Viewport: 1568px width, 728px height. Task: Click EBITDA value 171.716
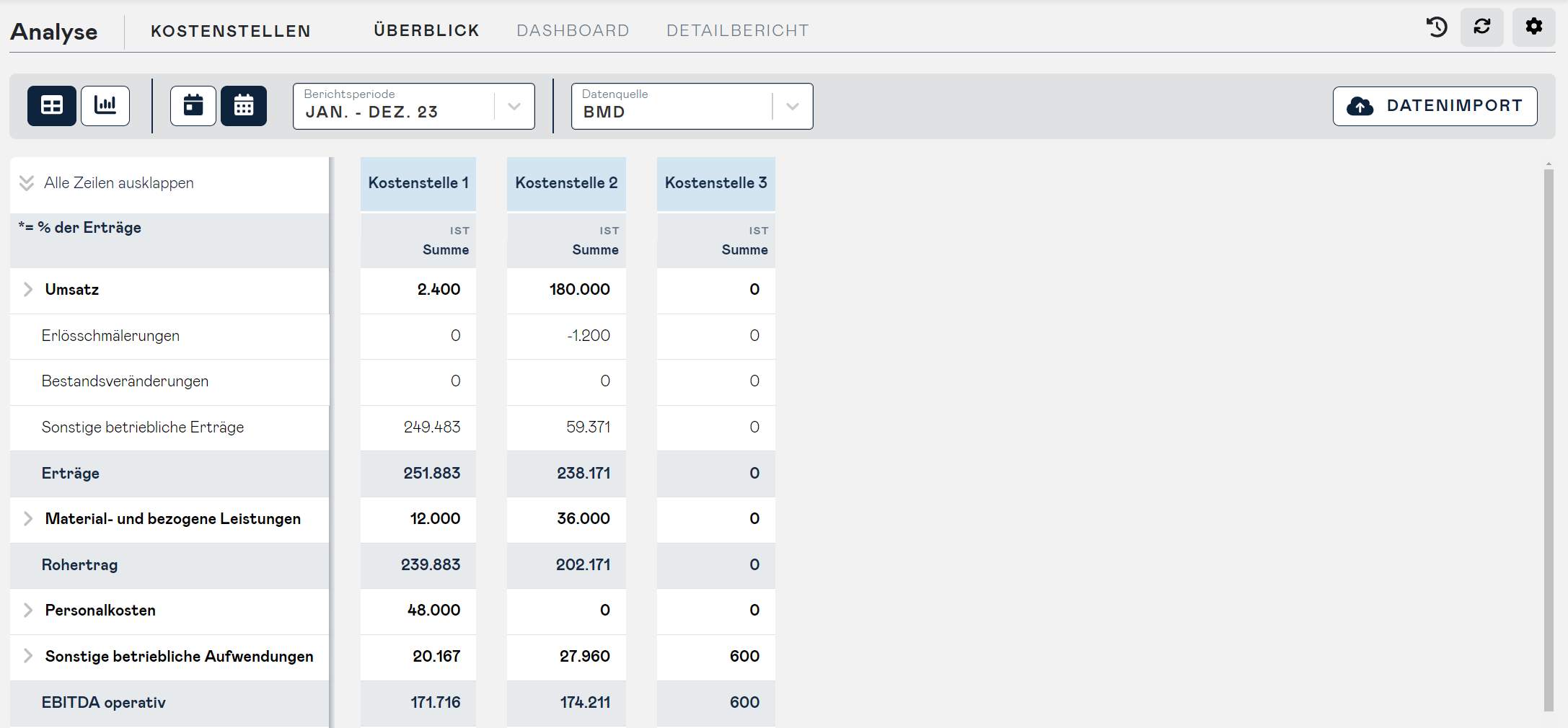pyautogui.click(x=436, y=703)
